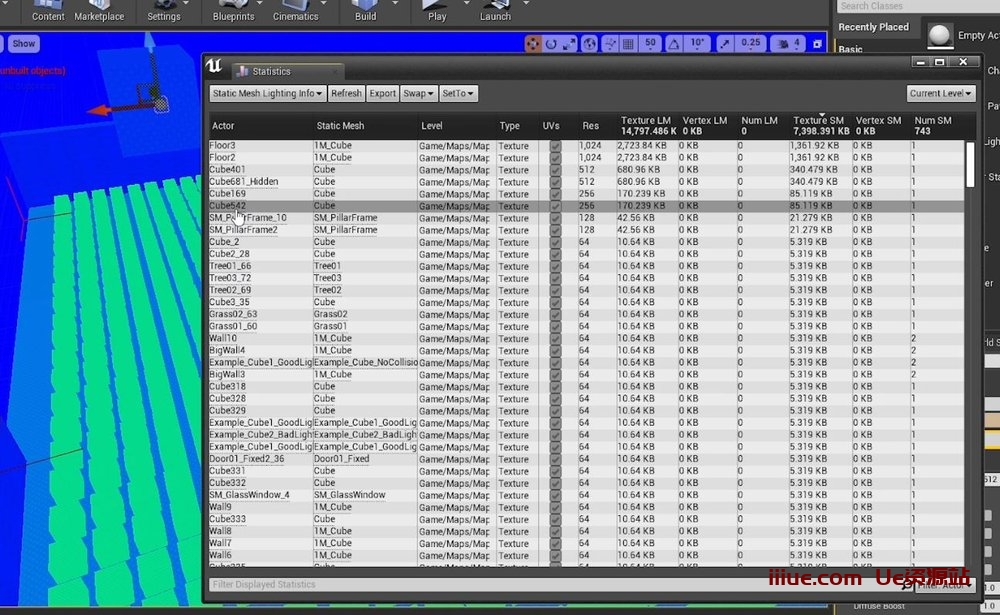This screenshot has height=615, width=1000.
Task: Click the Export button
Action: click(x=382, y=94)
